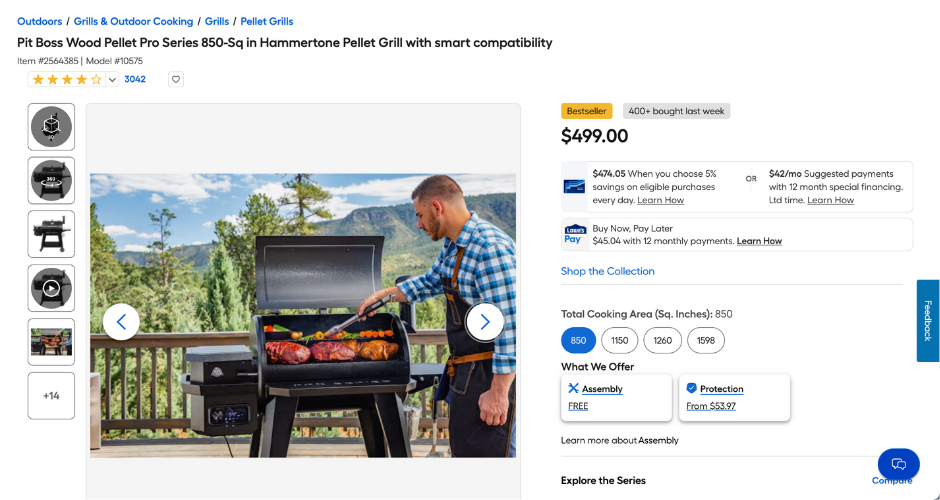Open the chat bubble button
The width and height of the screenshot is (940, 500).
point(898,464)
